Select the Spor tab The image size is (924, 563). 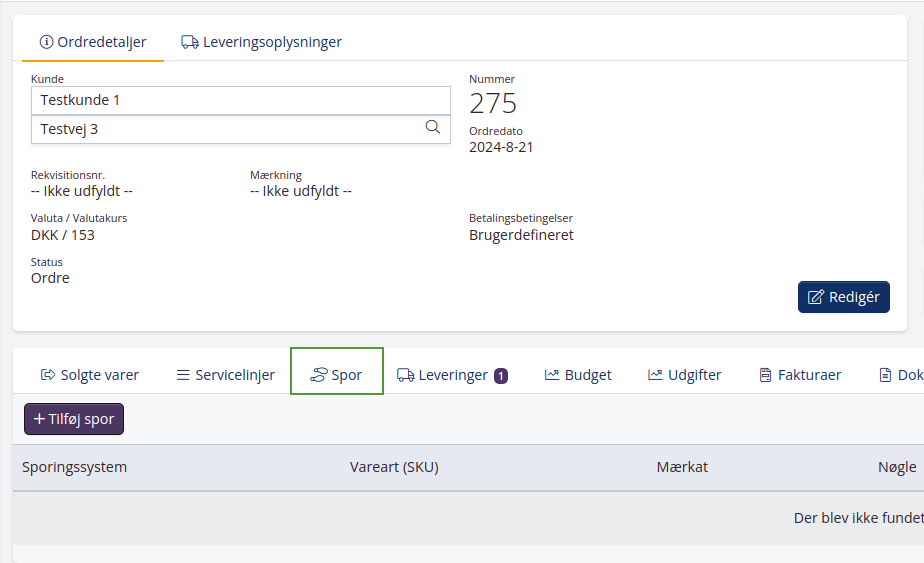(337, 375)
